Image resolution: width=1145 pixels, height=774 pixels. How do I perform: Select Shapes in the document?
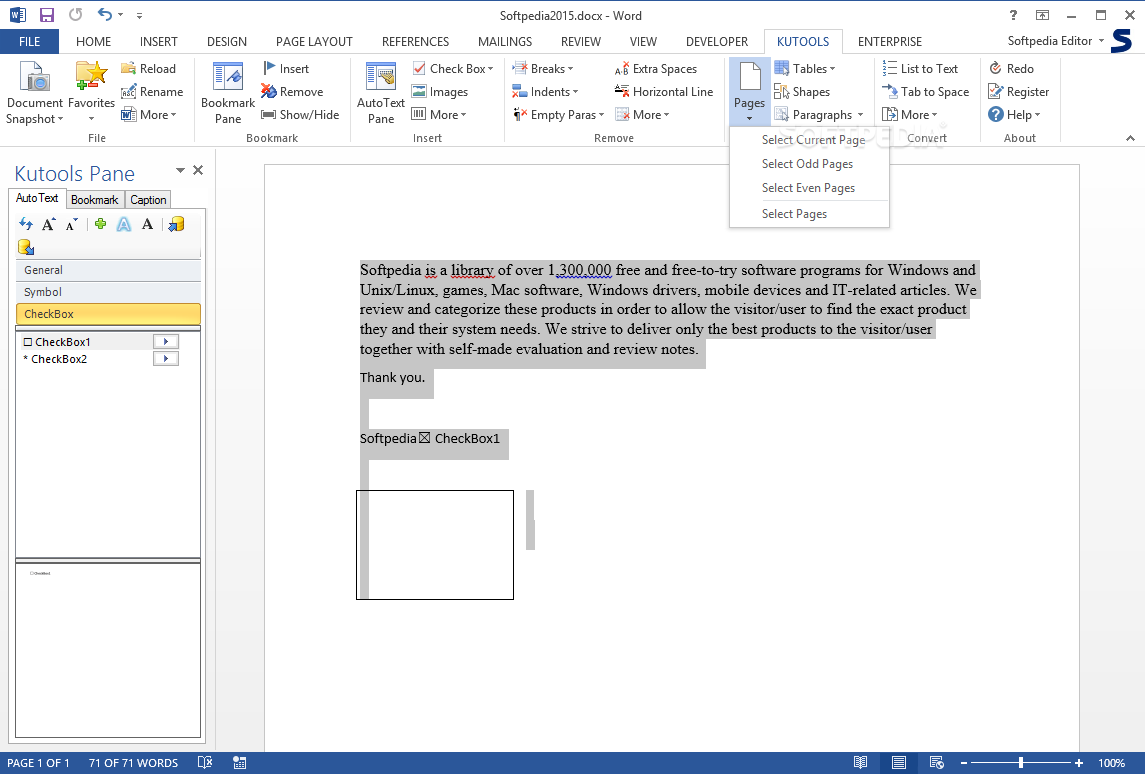pyautogui.click(x=802, y=92)
